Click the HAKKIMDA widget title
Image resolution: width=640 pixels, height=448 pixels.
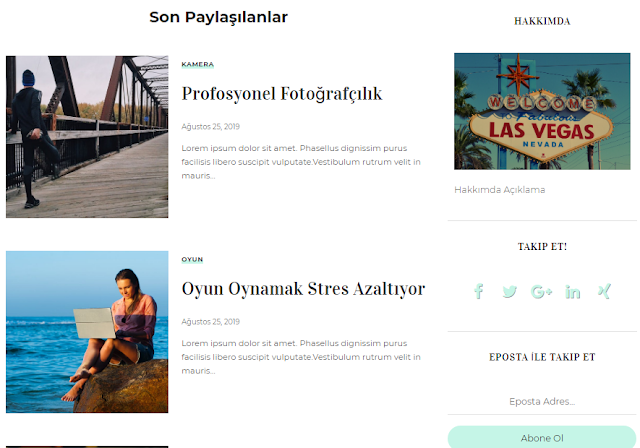pyautogui.click(x=542, y=21)
